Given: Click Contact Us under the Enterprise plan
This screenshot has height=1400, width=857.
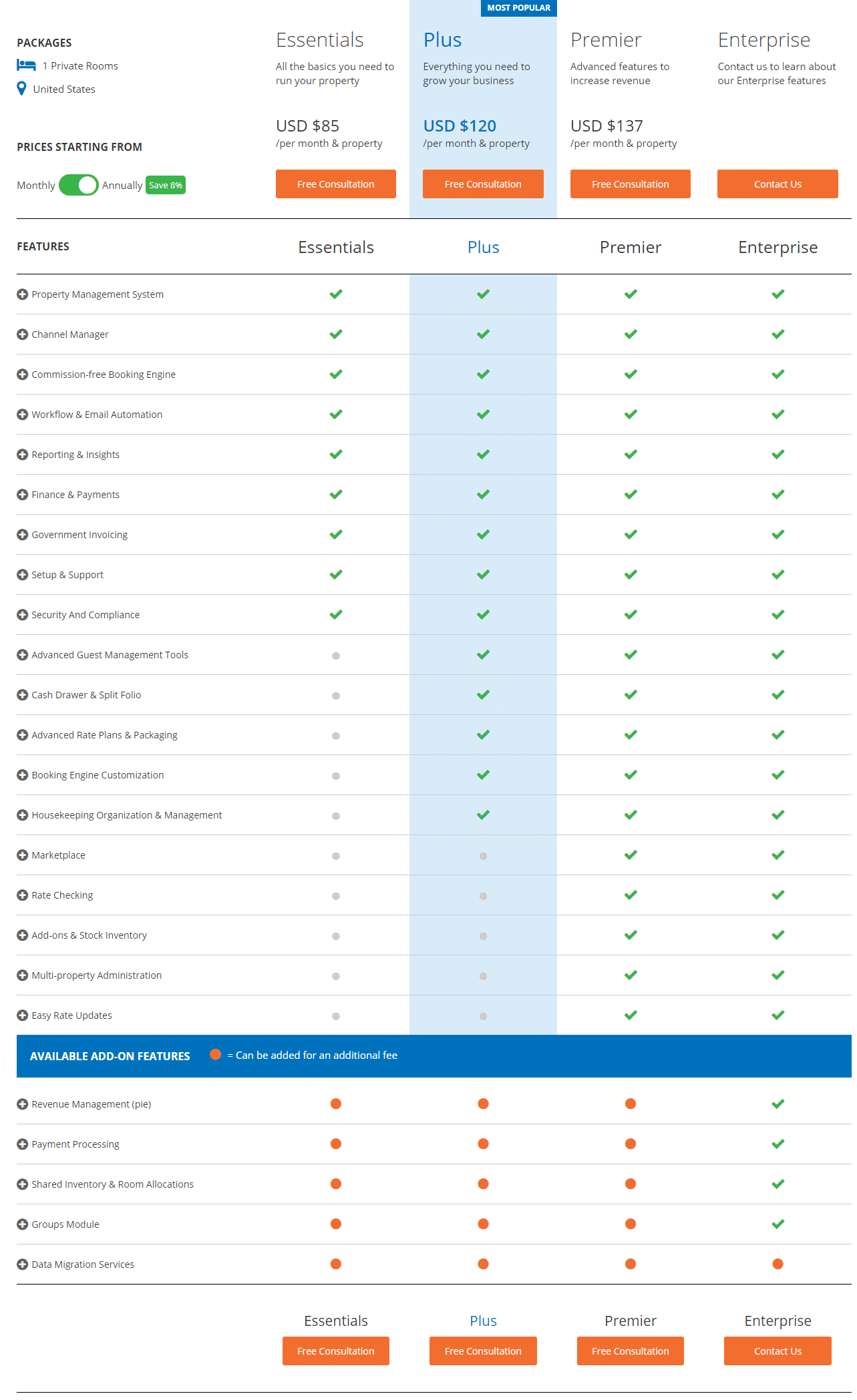Looking at the screenshot, I should (777, 184).
